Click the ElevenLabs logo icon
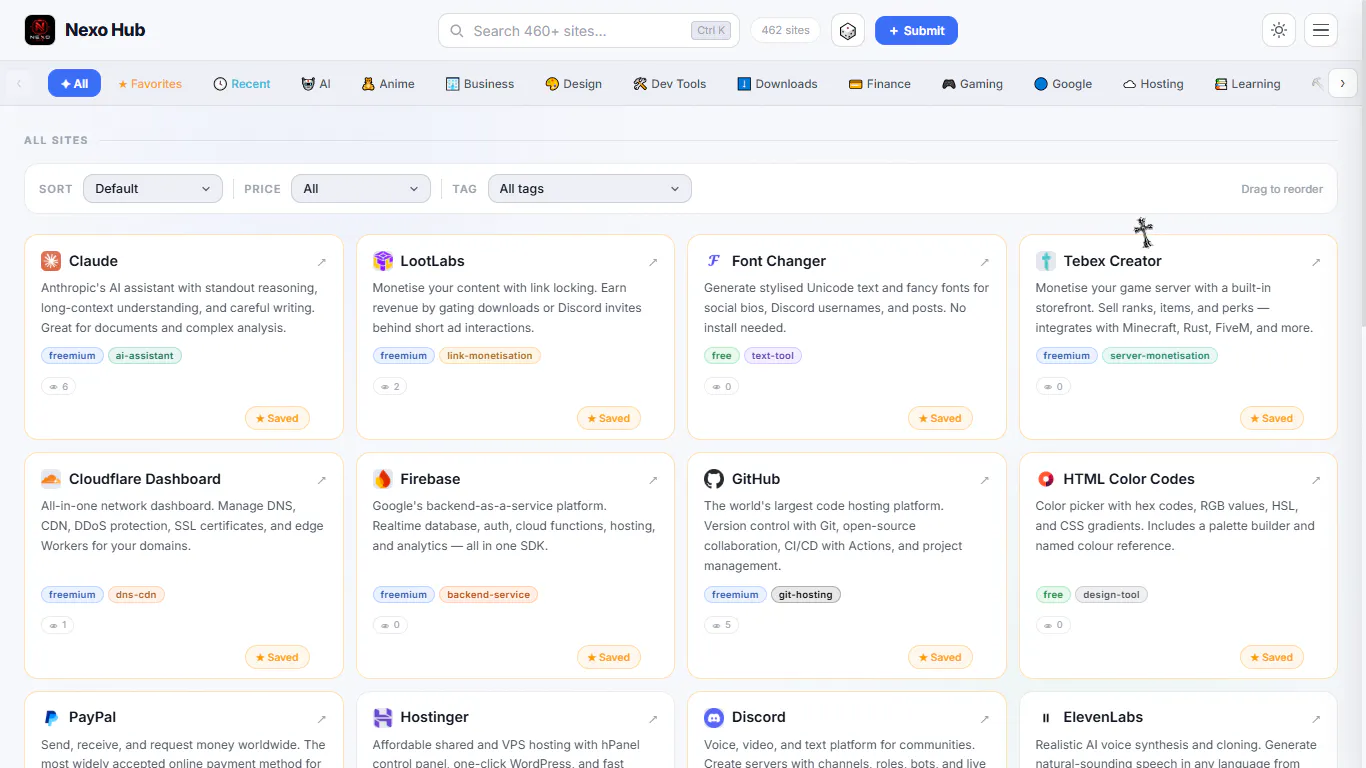1366x768 pixels. pos(1046,717)
